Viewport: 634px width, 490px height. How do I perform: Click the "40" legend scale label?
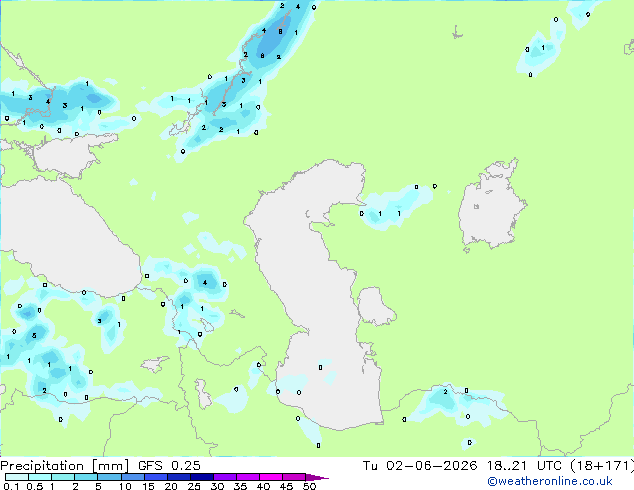coord(263,486)
